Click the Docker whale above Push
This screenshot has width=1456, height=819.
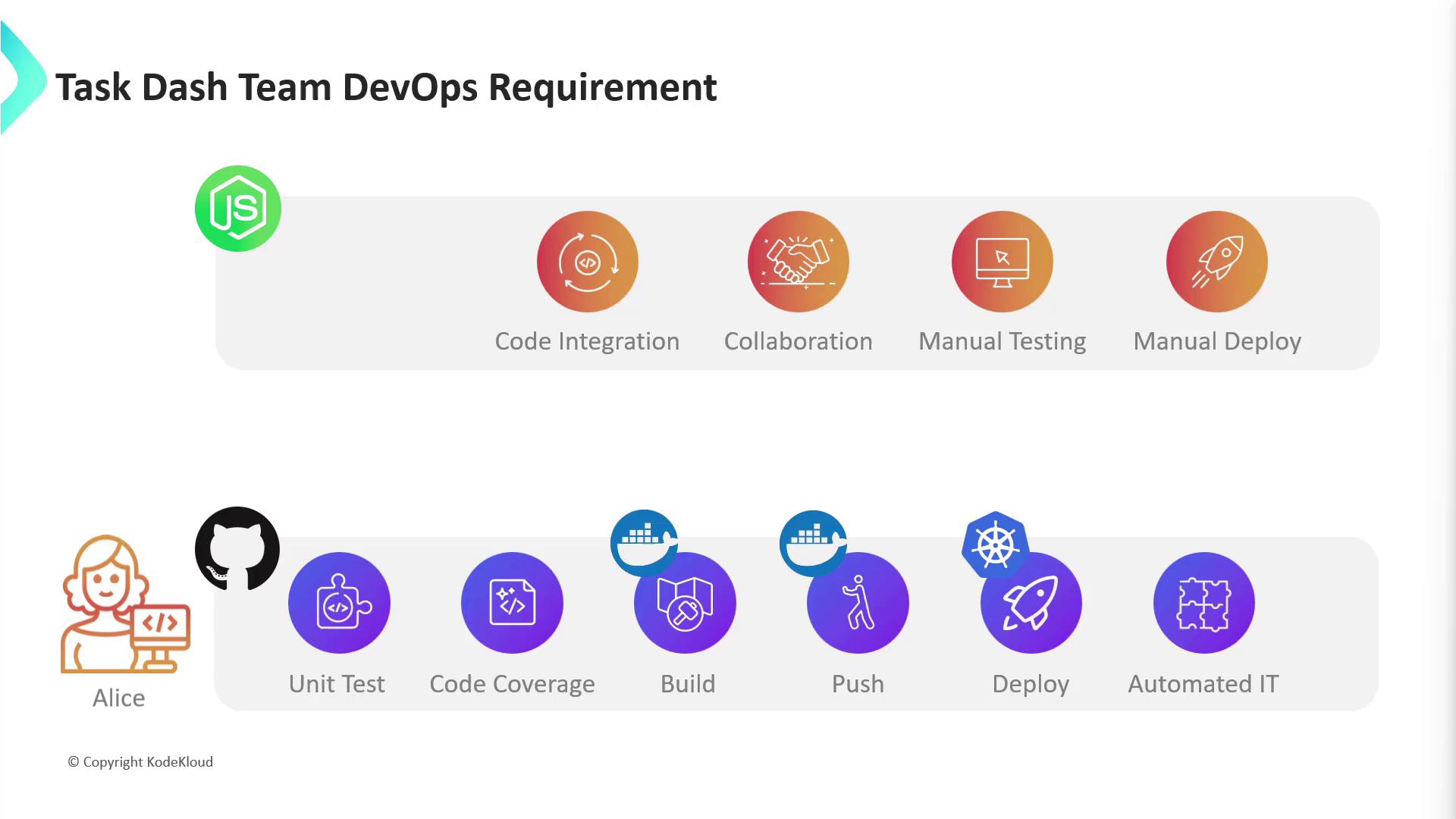tap(812, 540)
